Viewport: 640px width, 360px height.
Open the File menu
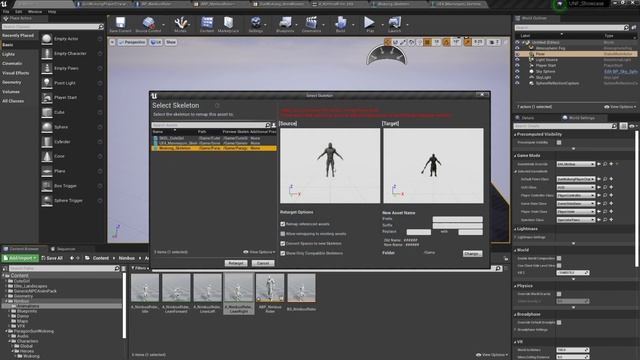pyautogui.click(x=6, y=12)
